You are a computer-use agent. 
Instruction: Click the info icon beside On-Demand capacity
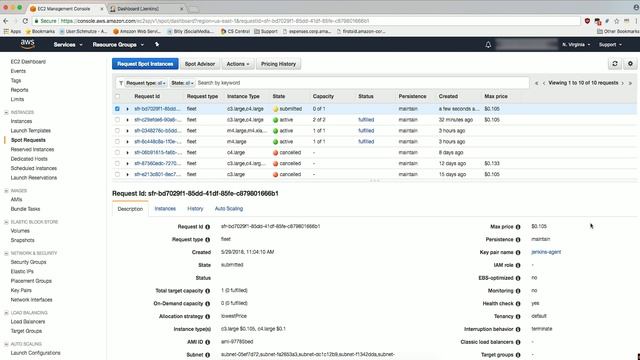[207, 304]
